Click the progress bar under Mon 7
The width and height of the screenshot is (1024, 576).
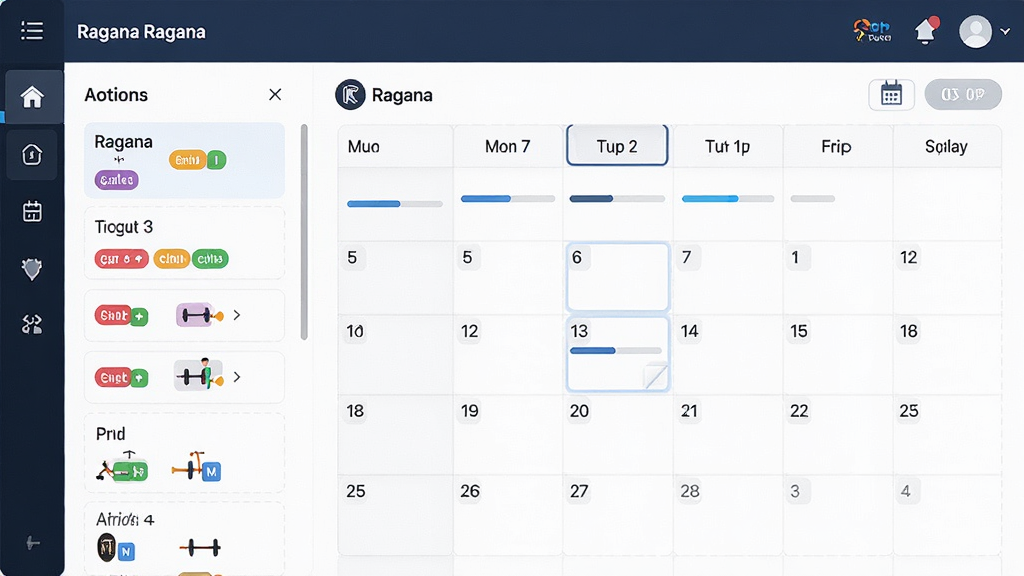point(507,199)
